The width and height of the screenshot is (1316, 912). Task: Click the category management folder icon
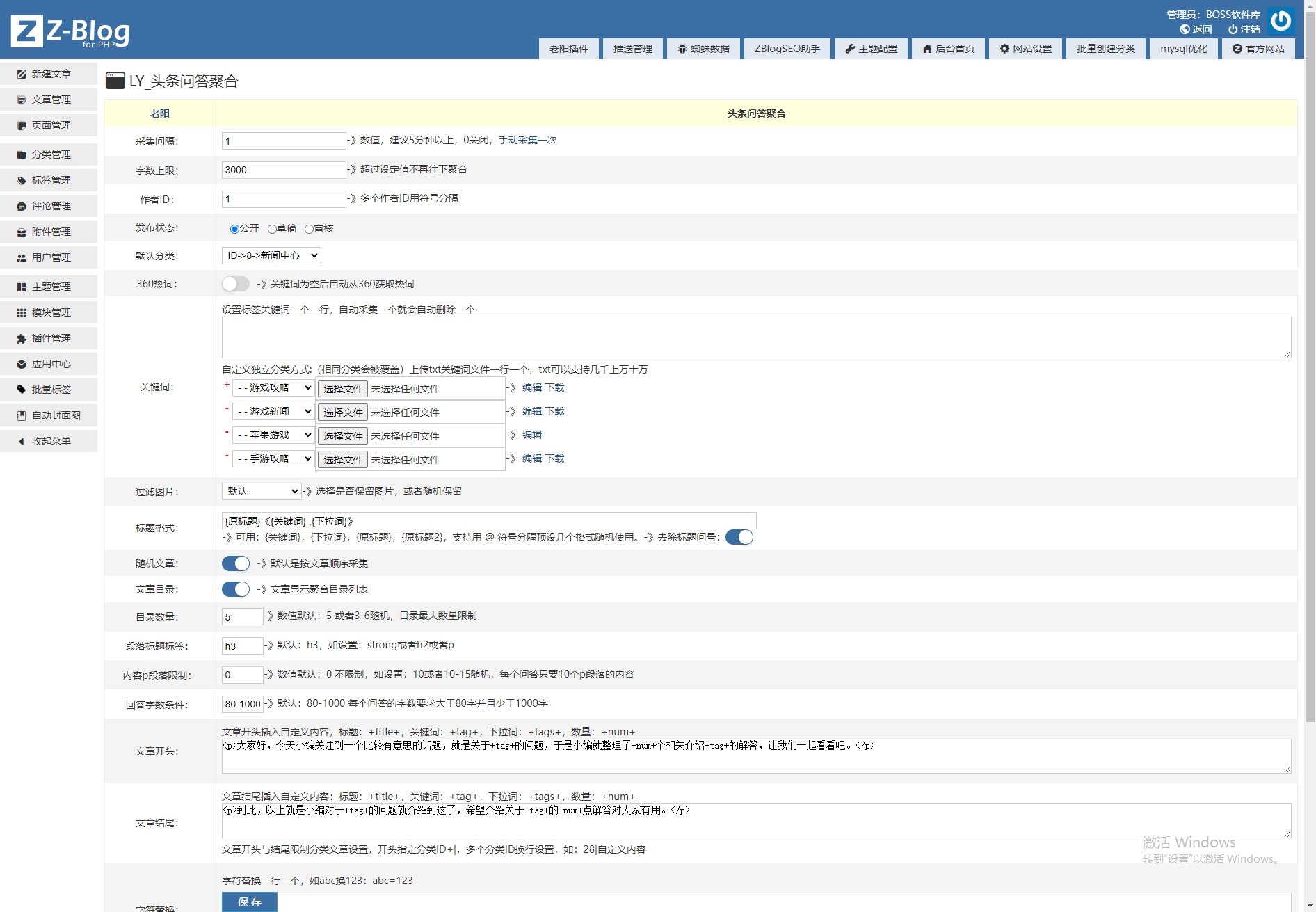tap(22, 154)
